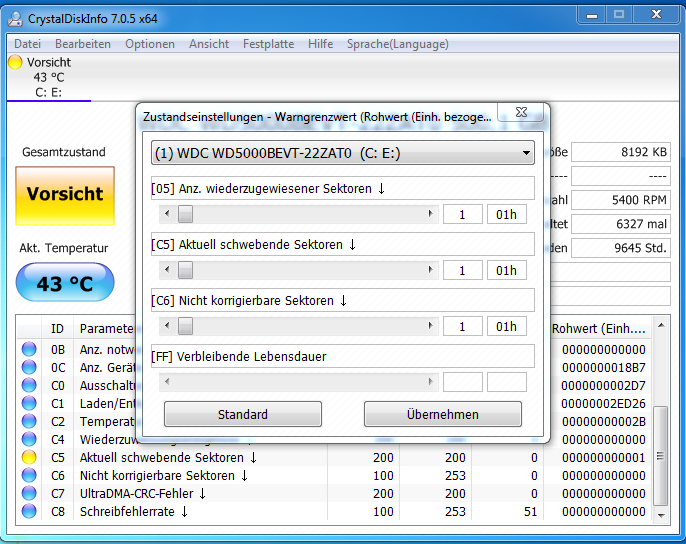Click the blue status orb for ID C2
The image size is (686, 544).
tap(29, 421)
